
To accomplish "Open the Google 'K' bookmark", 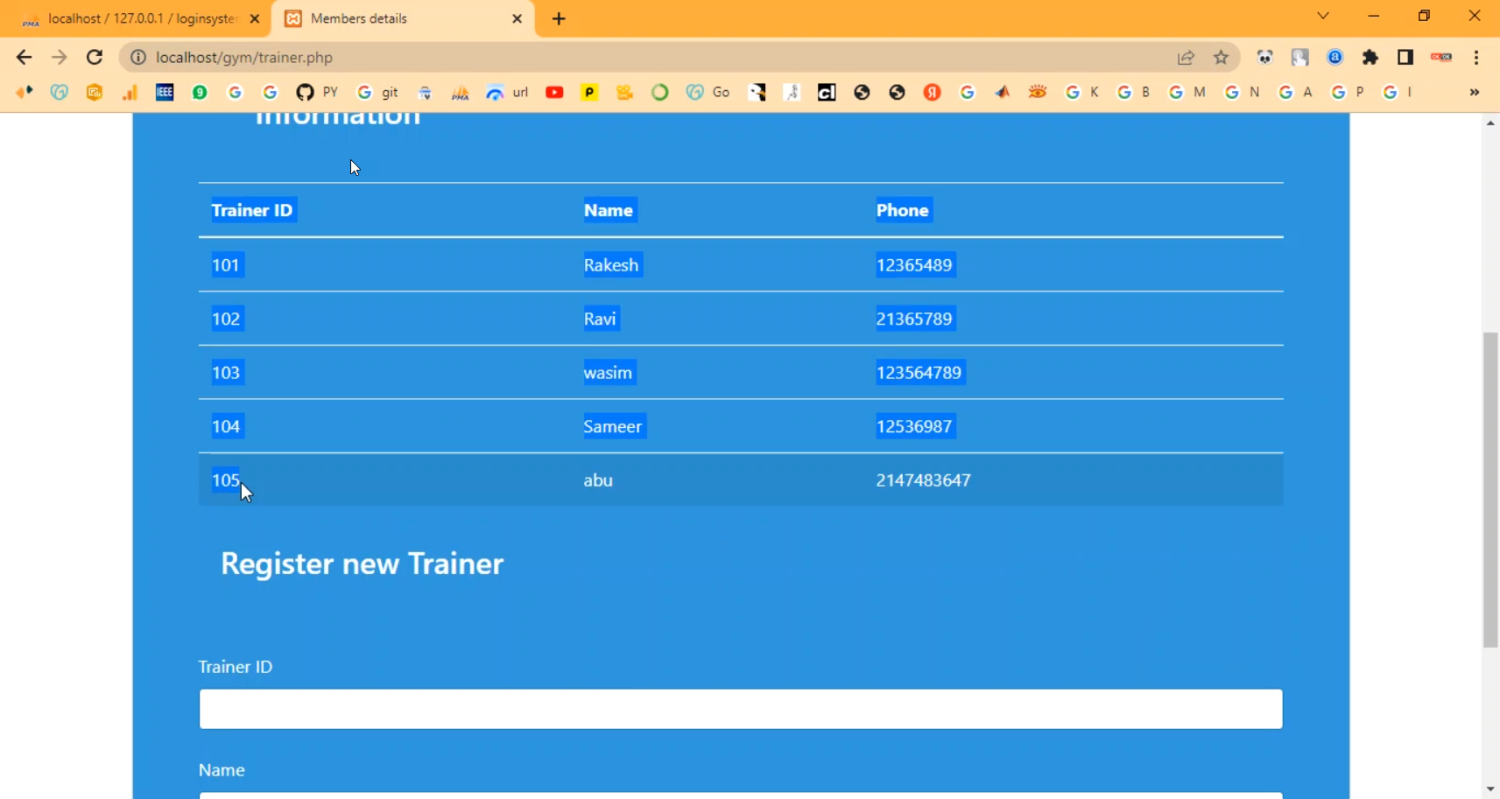I will [x=1082, y=92].
